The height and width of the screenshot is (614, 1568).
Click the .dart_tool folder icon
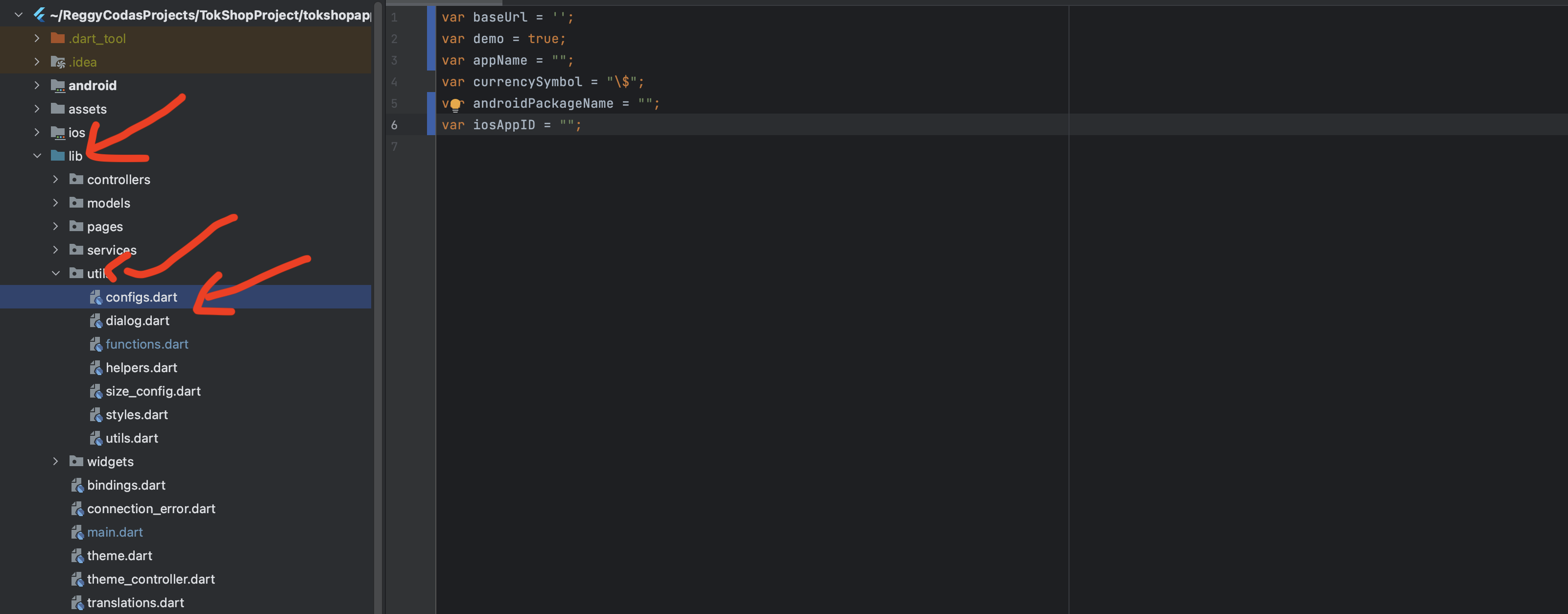[x=58, y=38]
